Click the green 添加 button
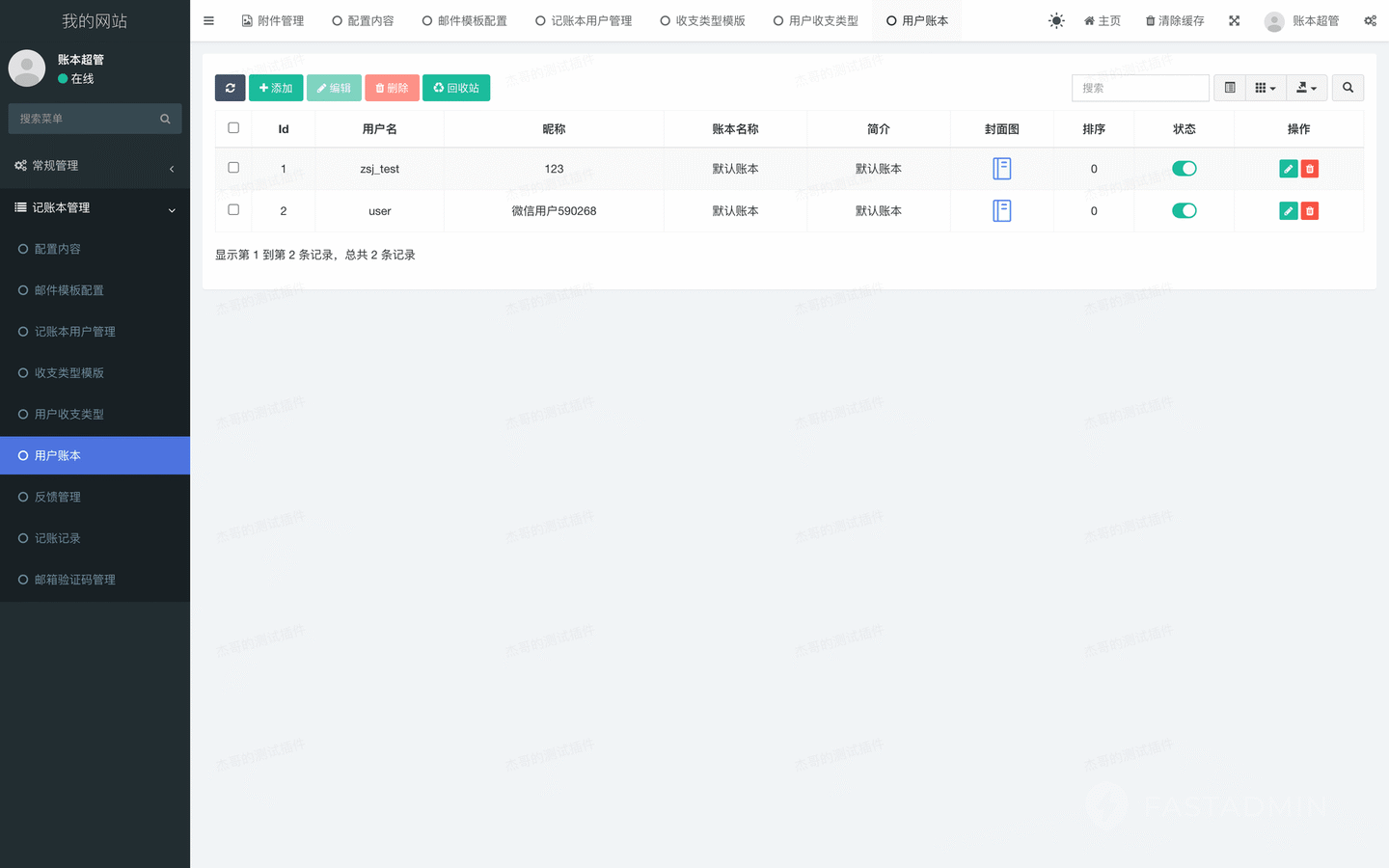The height and width of the screenshot is (868, 1389). (x=276, y=88)
